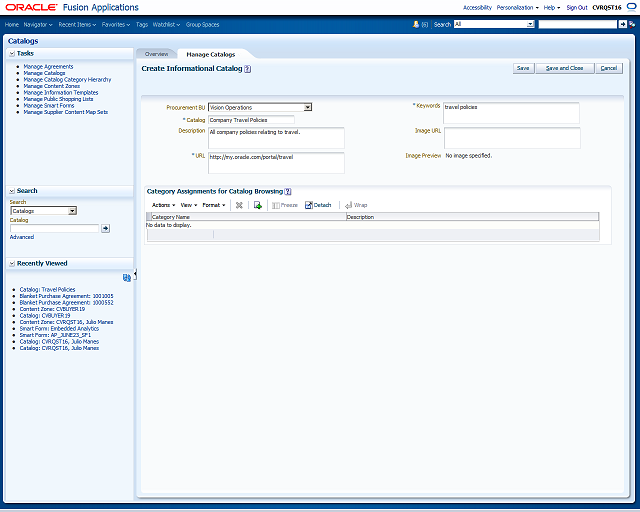Open the Actions menu in category table

pyautogui.click(x=163, y=205)
